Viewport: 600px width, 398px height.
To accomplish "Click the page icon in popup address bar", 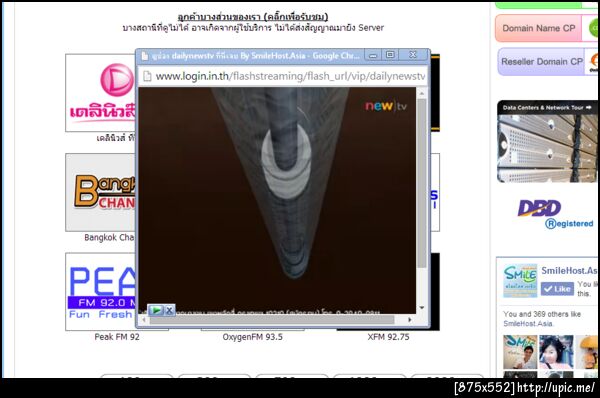I will [x=147, y=76].
